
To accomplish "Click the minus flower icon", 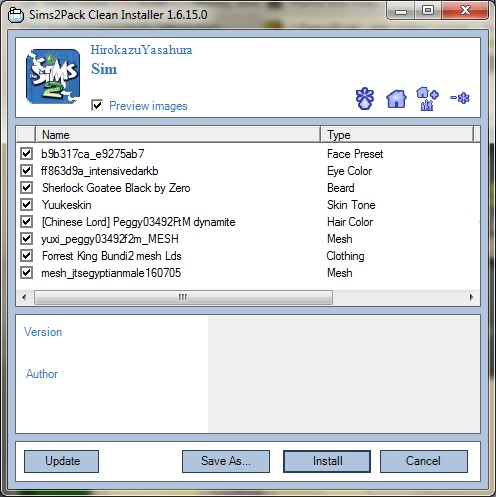I will (x=460, y=98).
